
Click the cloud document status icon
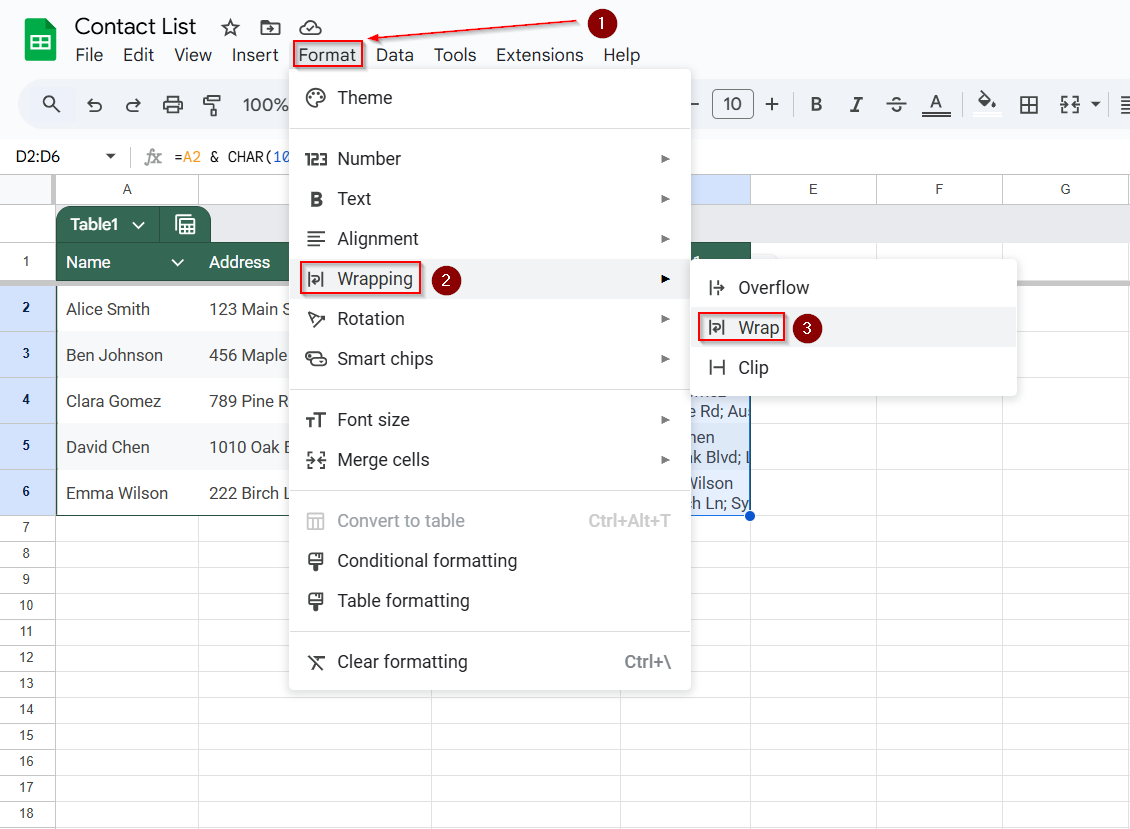pos(311,28)
